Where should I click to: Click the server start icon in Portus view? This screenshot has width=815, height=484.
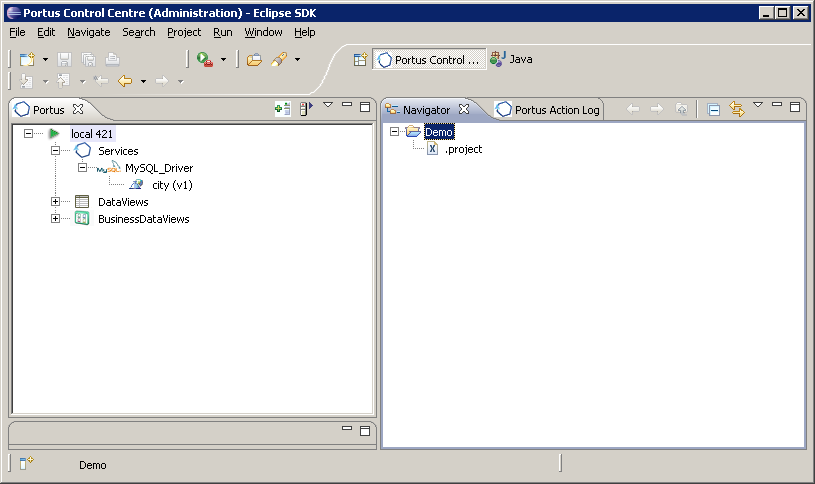(306, 109)
